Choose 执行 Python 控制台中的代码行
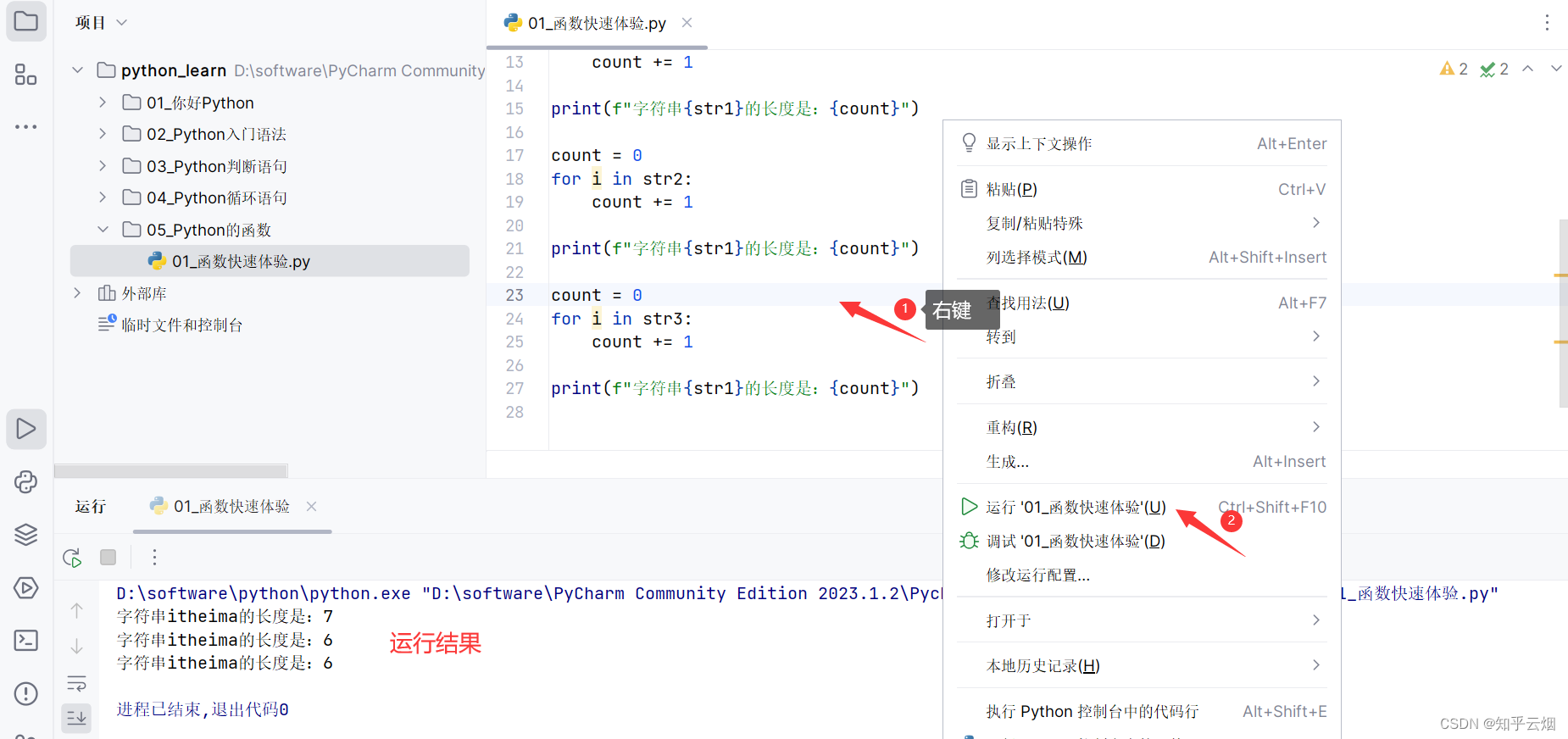1568x739 pixels. (1142, 711)
